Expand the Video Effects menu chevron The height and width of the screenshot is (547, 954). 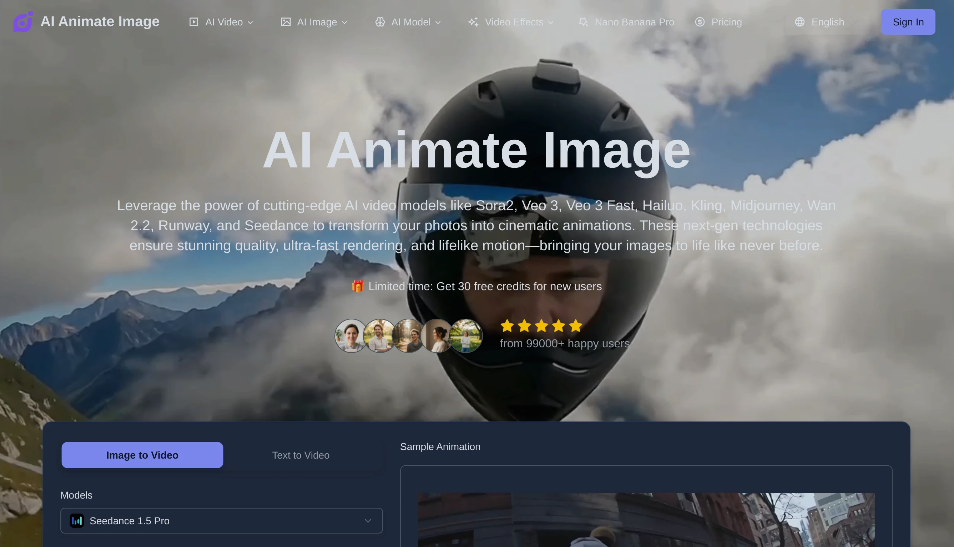tap(551, 22)
